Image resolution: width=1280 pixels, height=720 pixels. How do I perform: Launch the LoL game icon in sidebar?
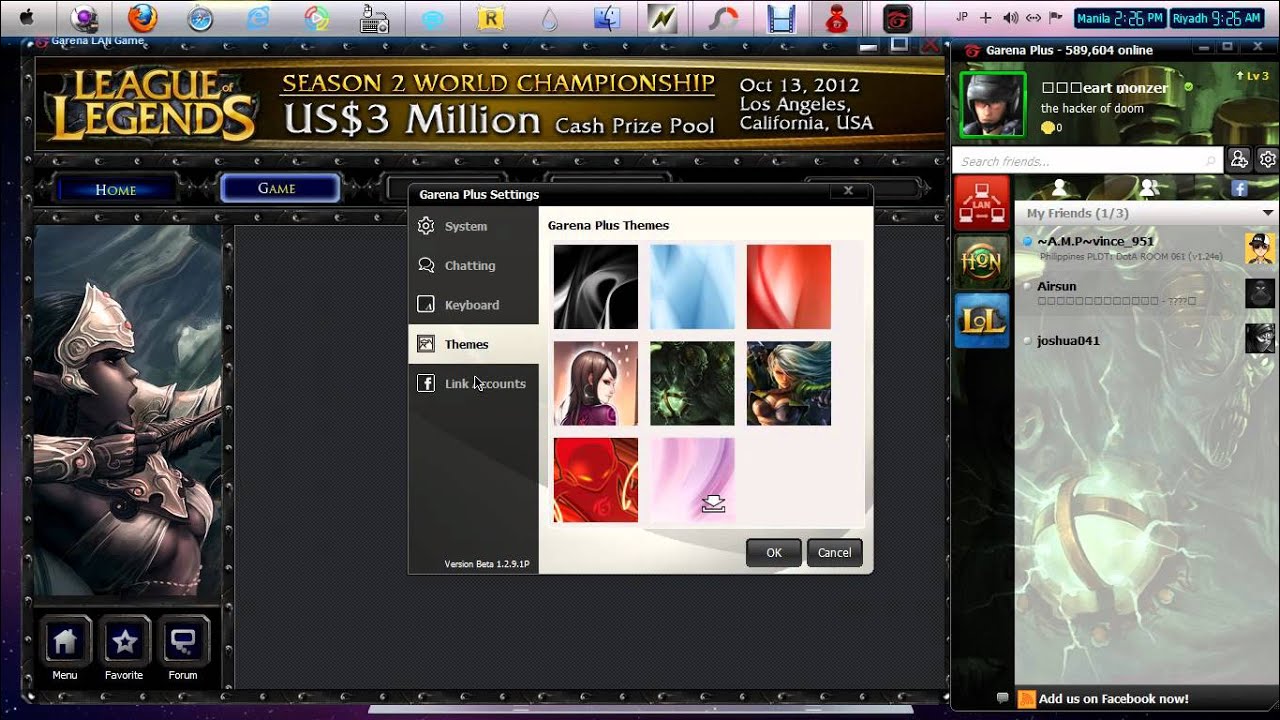click(982, 321)
